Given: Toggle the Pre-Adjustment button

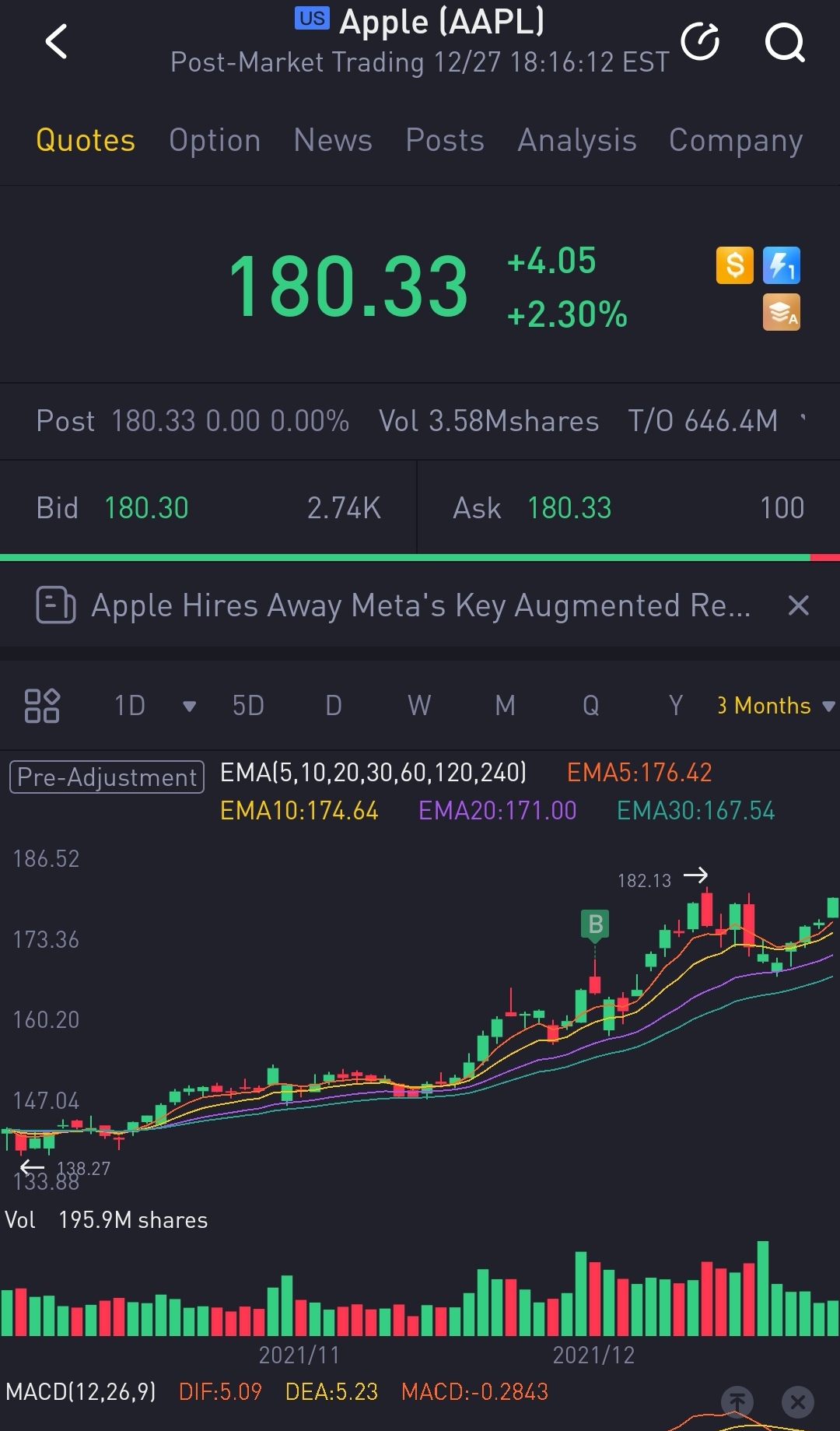Looking at the screenshot, I should click(x=107, y=777).
